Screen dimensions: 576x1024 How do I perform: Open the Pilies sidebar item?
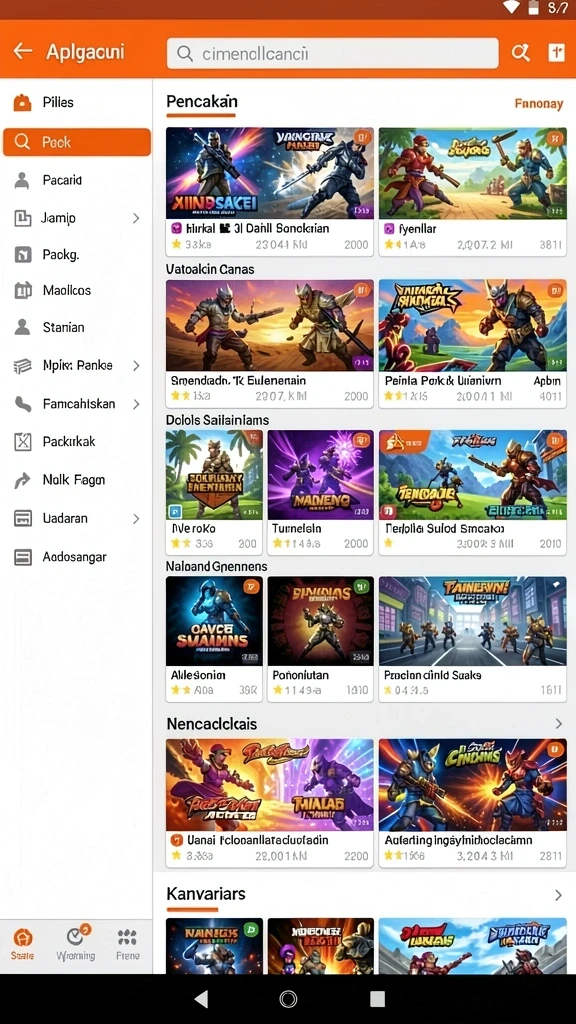[x=76, y=103]
